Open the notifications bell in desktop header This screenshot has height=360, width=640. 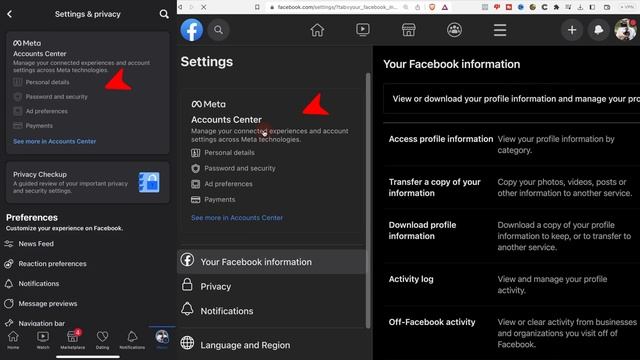[598, 30]
